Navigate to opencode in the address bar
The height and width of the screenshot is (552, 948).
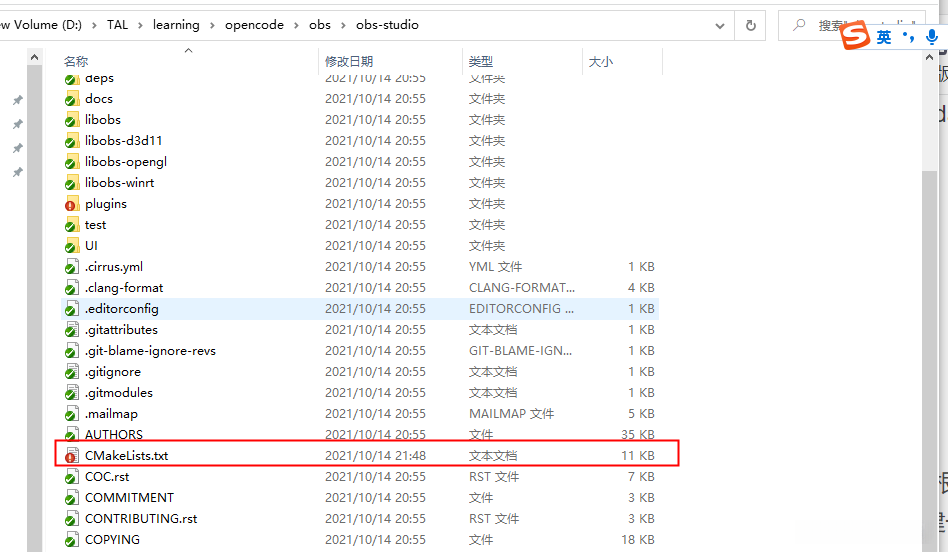[255, 25]
